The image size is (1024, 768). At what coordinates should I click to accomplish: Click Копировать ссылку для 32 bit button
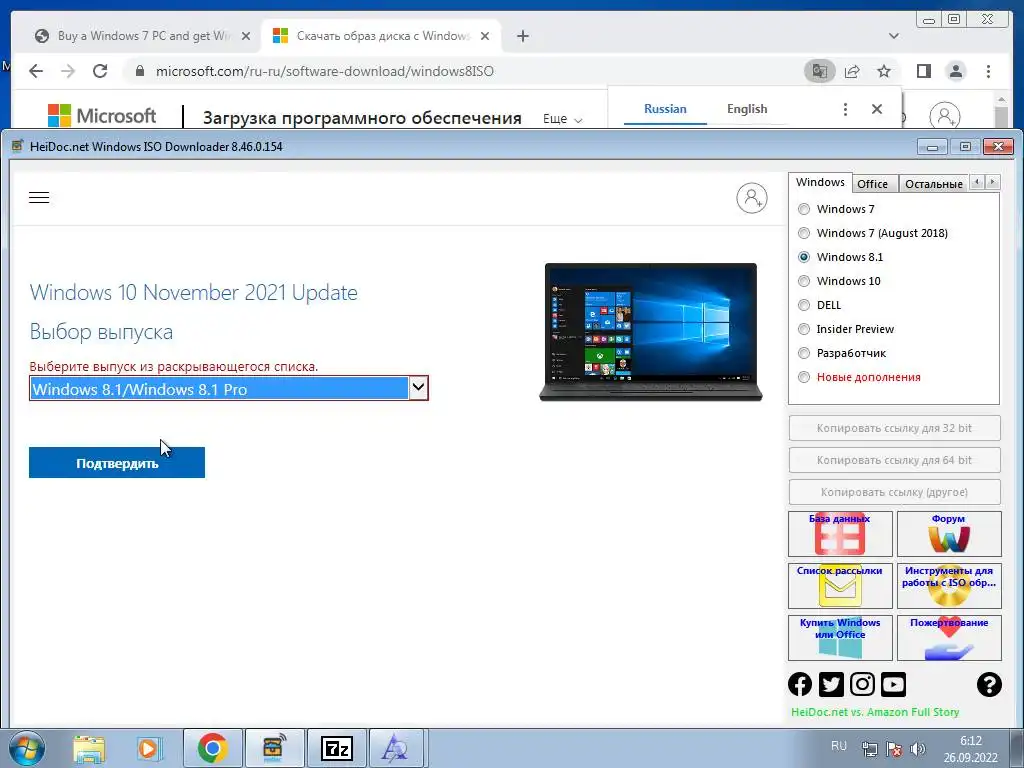(x=894, y=428)
